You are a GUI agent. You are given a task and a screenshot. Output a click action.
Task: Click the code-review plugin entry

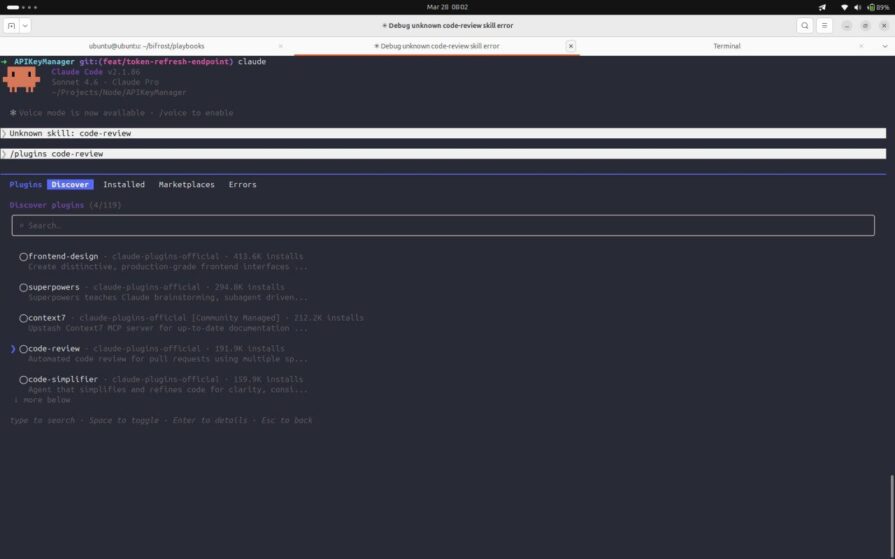click(54, 349)
